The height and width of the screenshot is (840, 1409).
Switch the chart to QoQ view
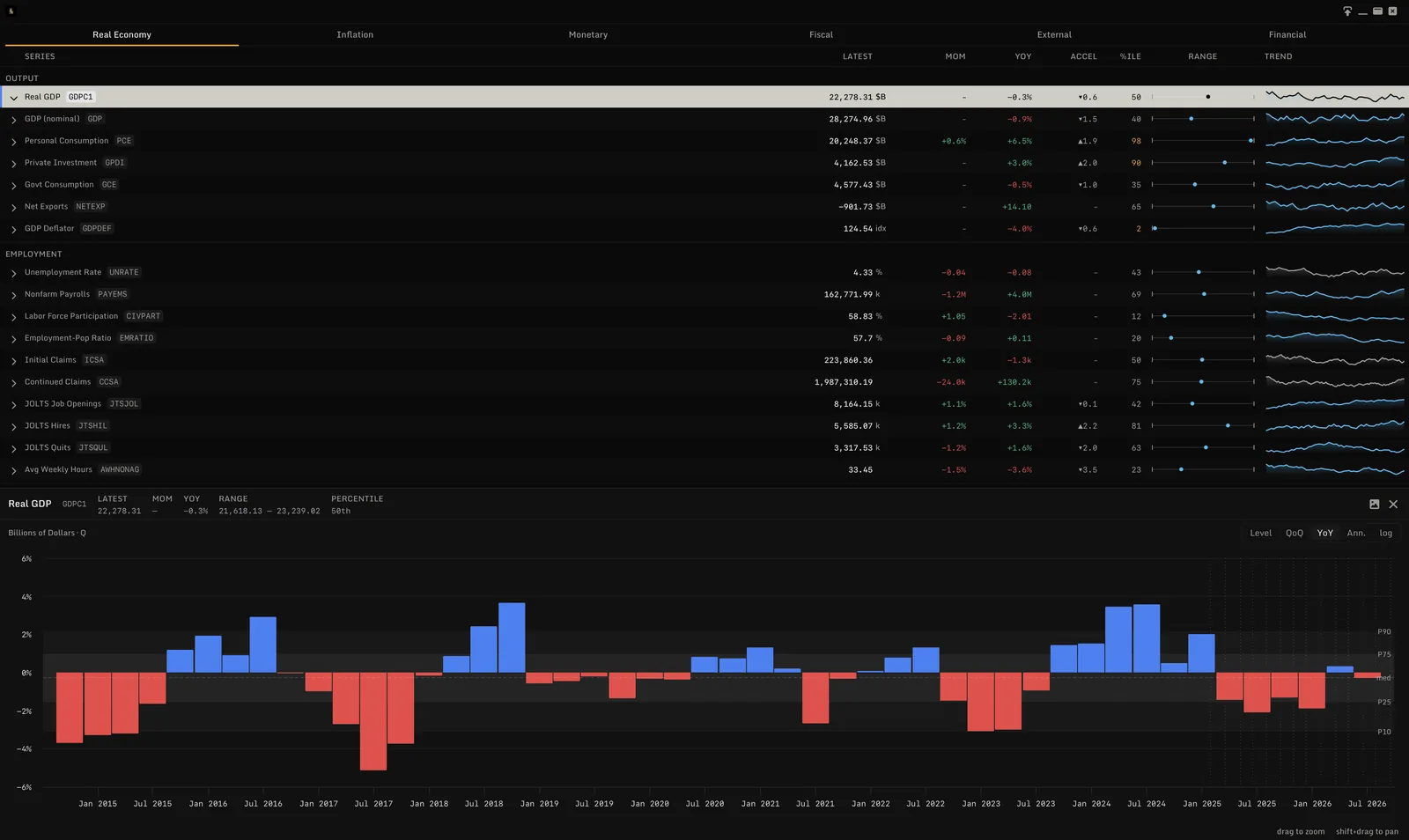(1294, 533)
